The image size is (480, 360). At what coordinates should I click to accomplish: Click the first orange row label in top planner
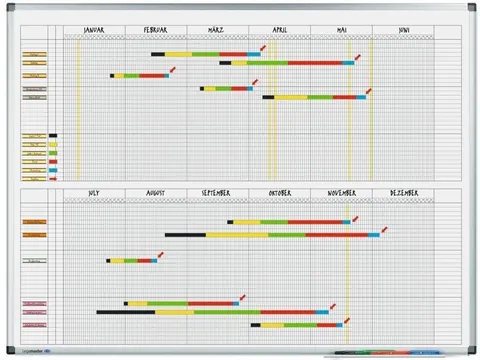click(x=34, y=54)
